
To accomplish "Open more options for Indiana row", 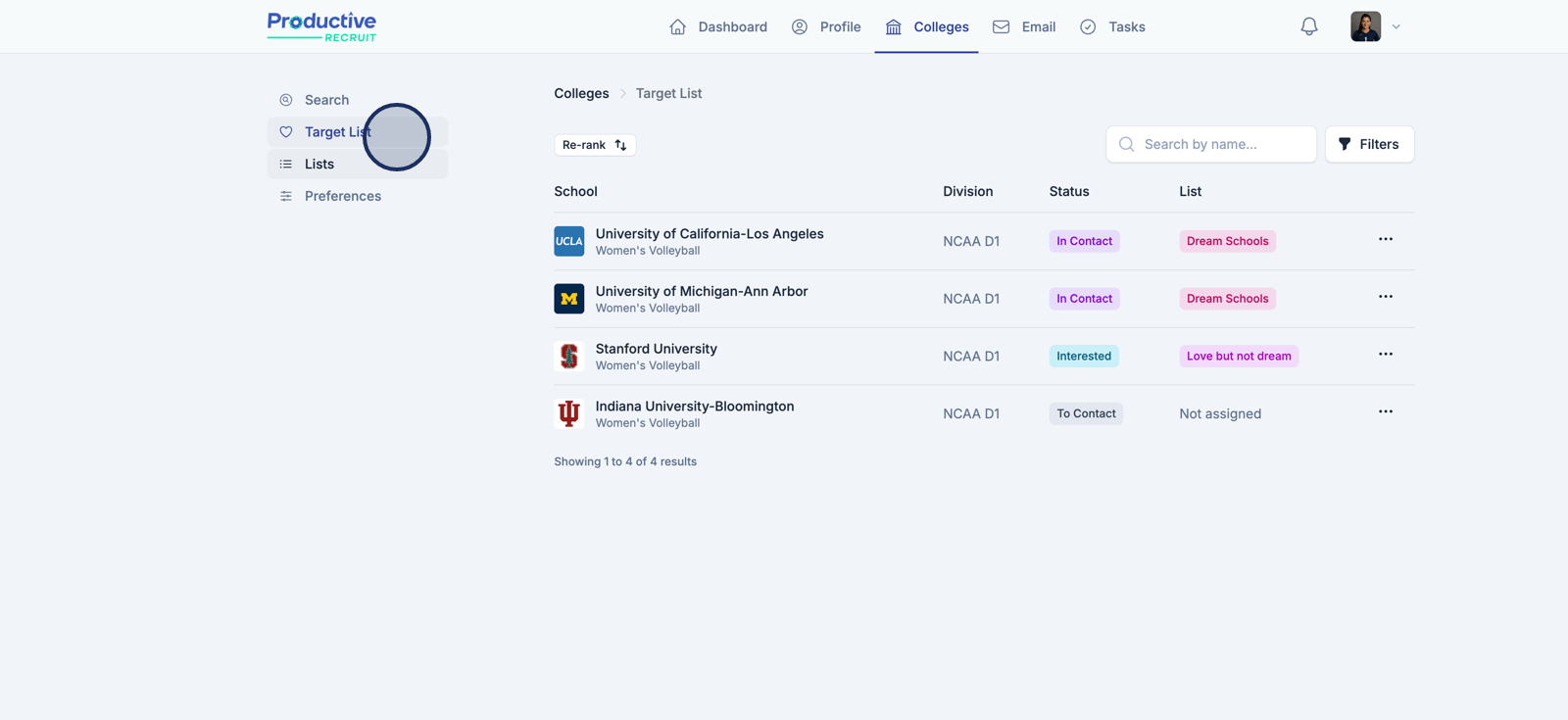I will (x=1386, y=411).
